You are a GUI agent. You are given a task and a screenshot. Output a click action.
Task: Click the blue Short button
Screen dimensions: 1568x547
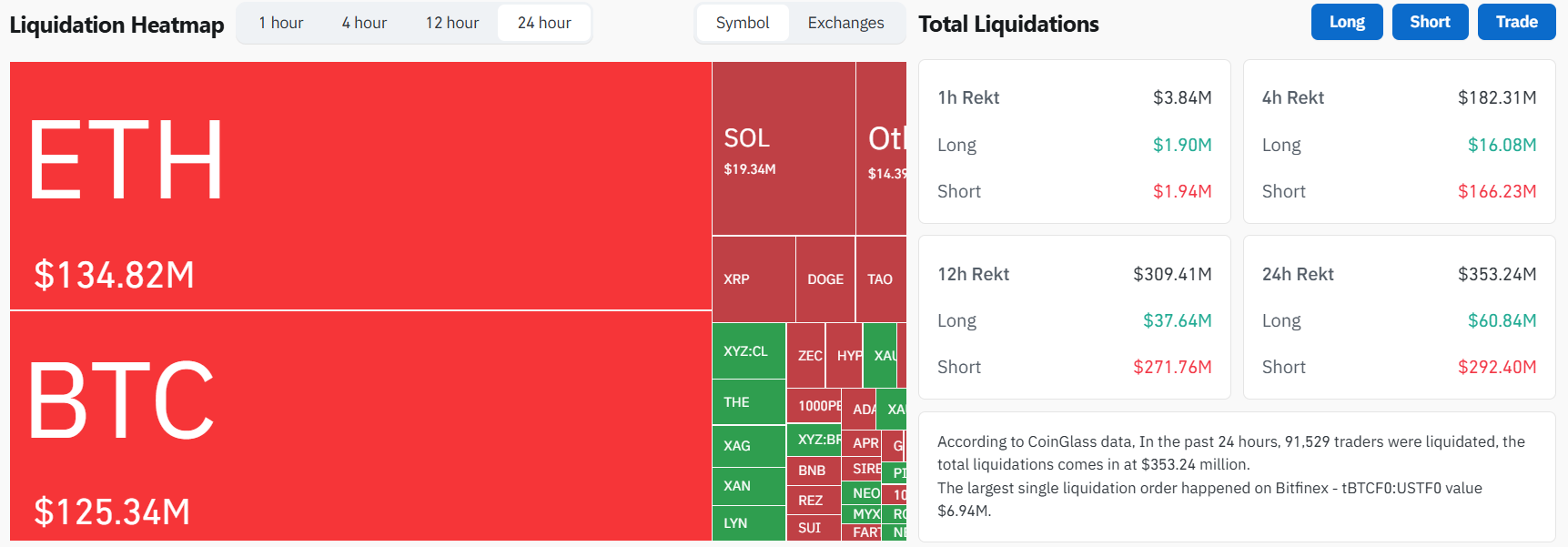1430,22
